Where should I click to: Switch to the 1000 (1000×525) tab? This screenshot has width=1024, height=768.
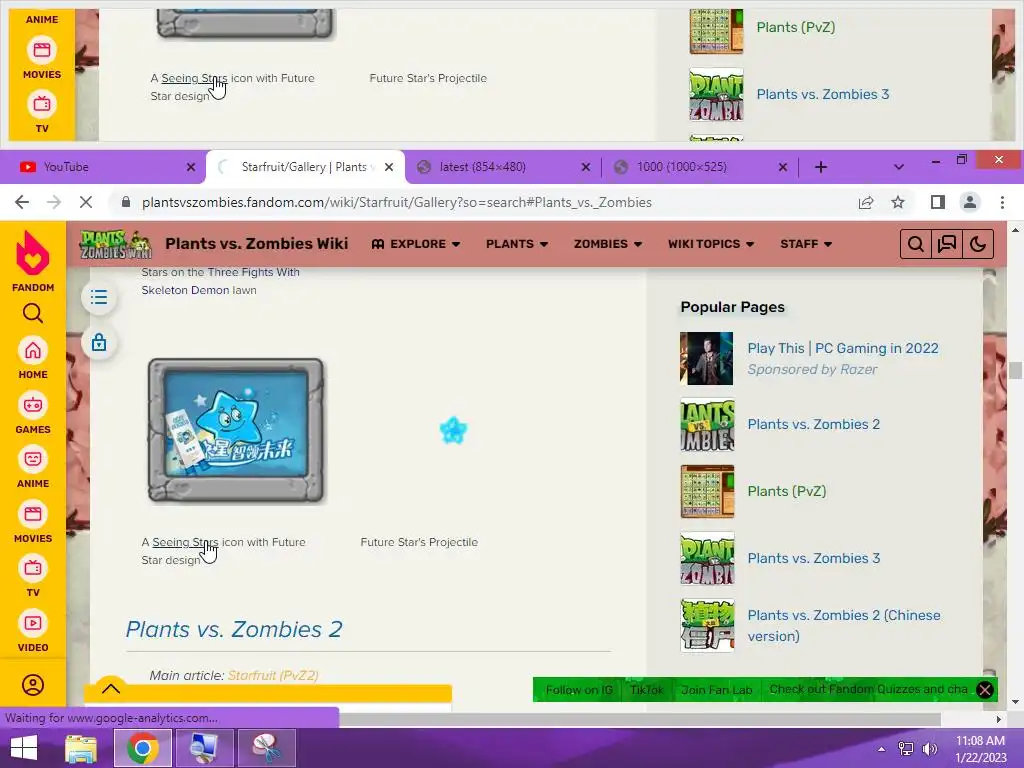(699, 167)
